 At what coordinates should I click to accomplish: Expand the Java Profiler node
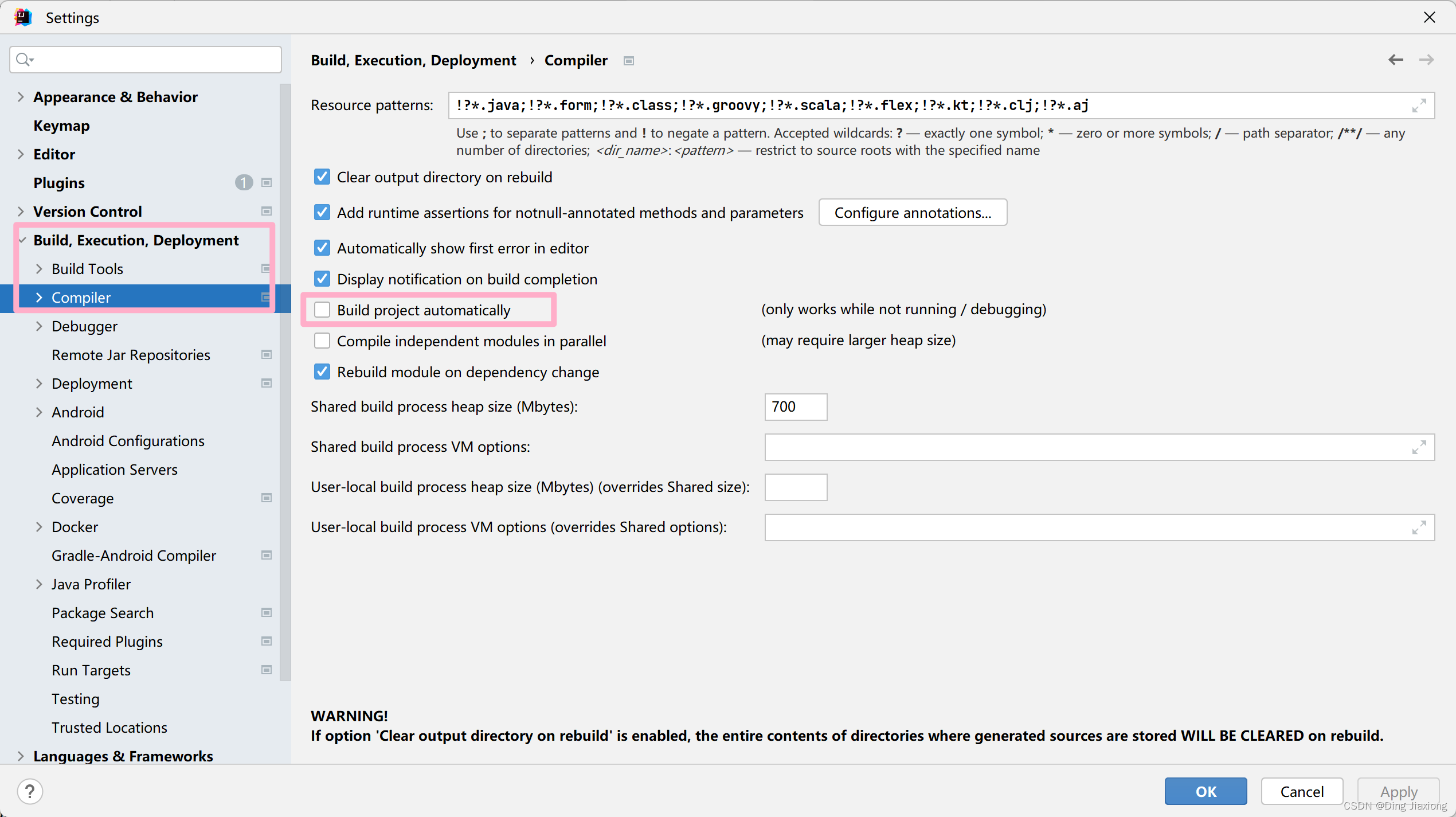[39, 584]
